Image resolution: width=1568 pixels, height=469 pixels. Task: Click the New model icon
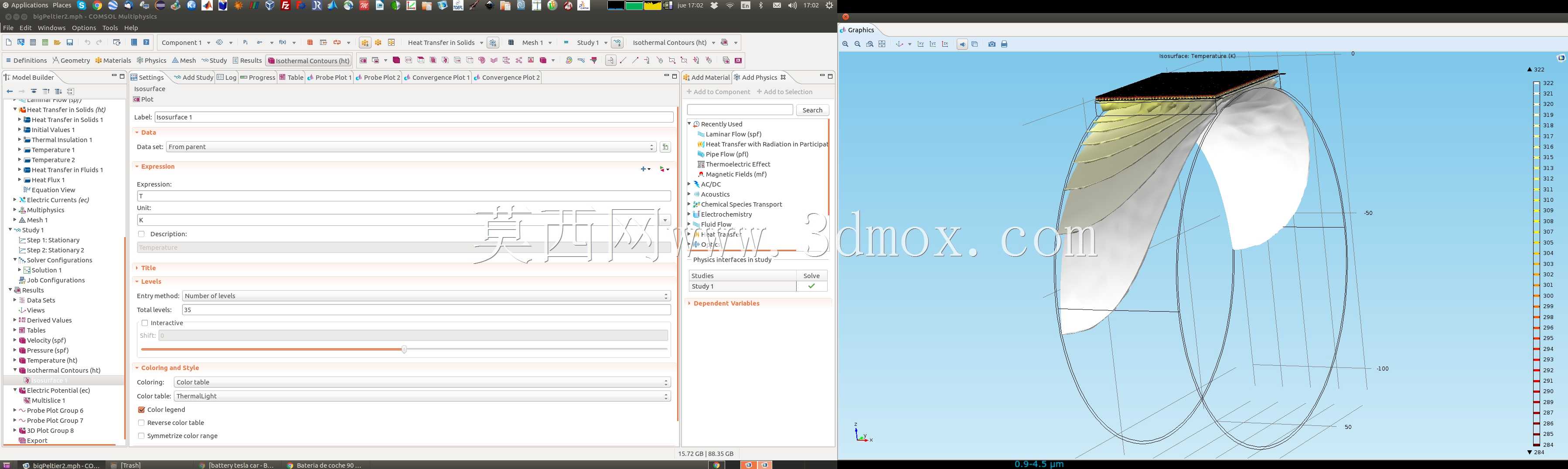click(8, 43)
